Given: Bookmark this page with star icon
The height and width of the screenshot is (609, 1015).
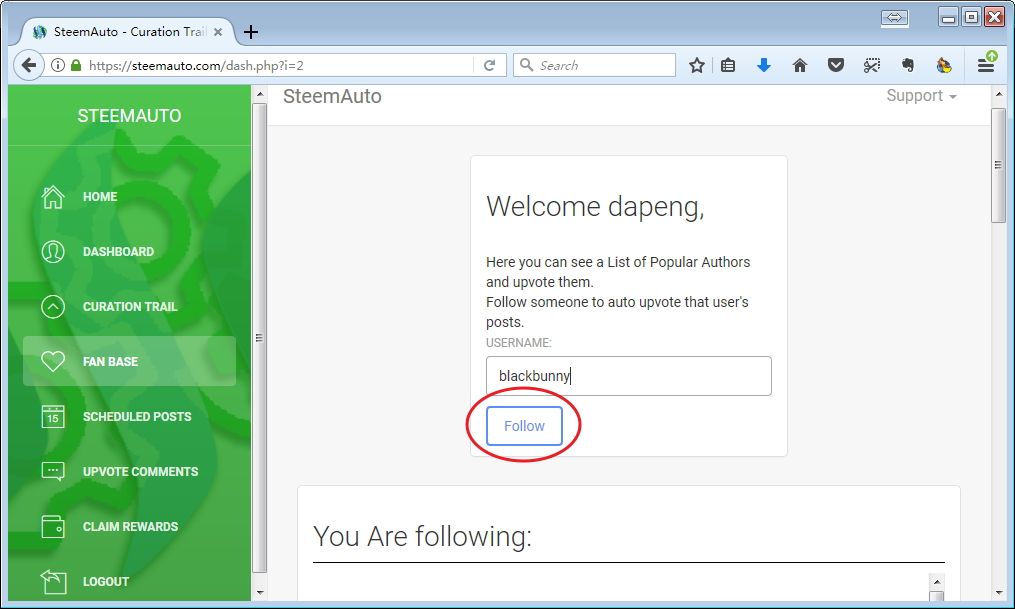Looking at the screenshot, I should pyautogui.click(x=697, y=65).
